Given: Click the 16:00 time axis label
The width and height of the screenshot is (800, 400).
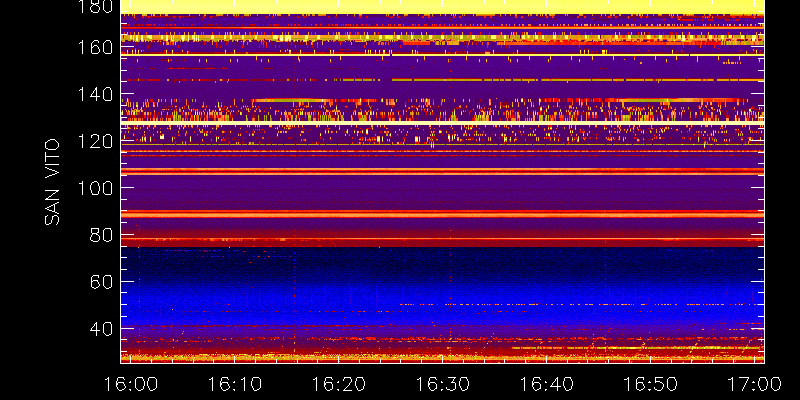Looking at the screenshot, I should point(131,384).
